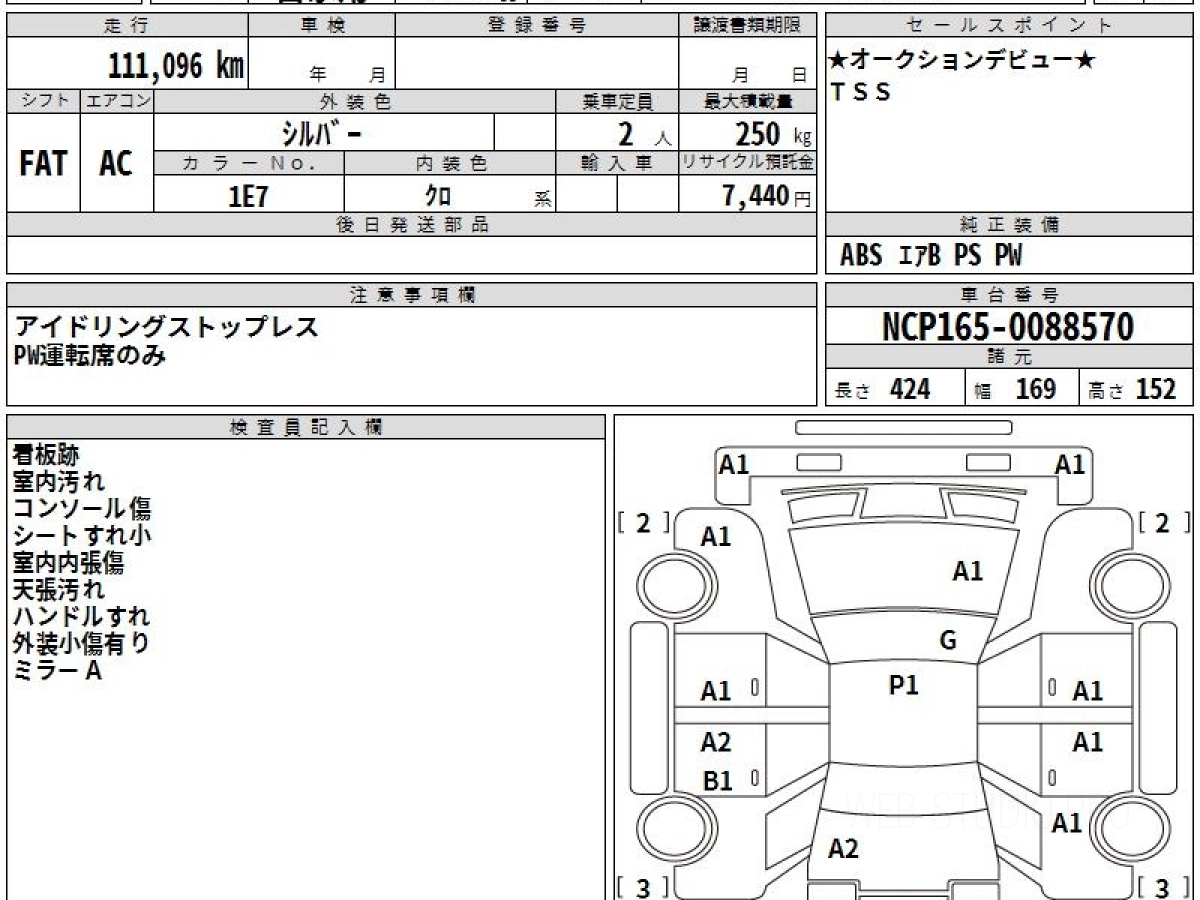Select the inspector note ハンドルすれ

(x=82, y=617)
